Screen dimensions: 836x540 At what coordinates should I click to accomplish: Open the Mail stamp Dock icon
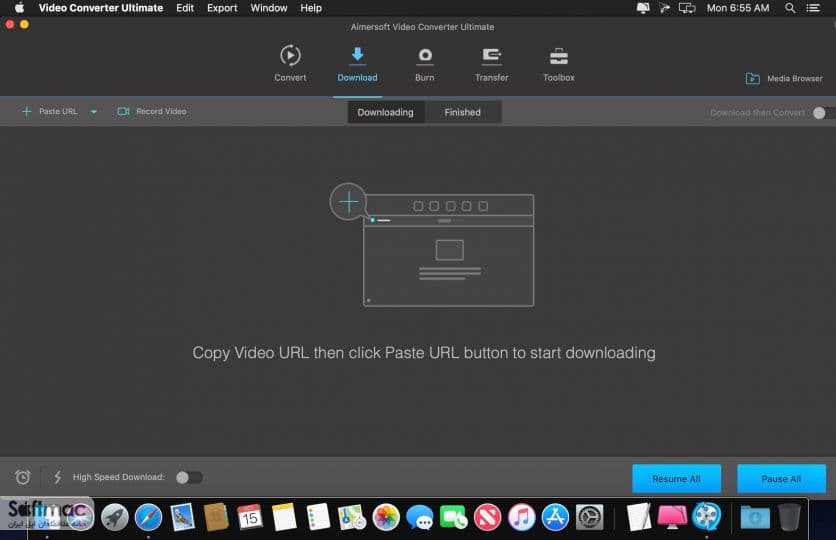click(182, 517)
